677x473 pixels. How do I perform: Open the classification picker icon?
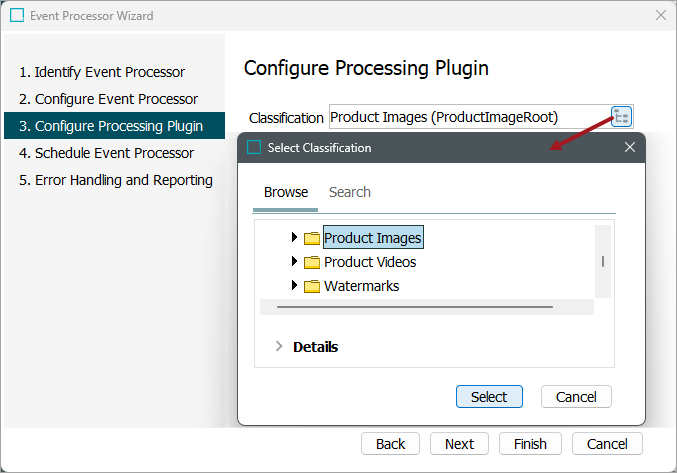point(622,117)
